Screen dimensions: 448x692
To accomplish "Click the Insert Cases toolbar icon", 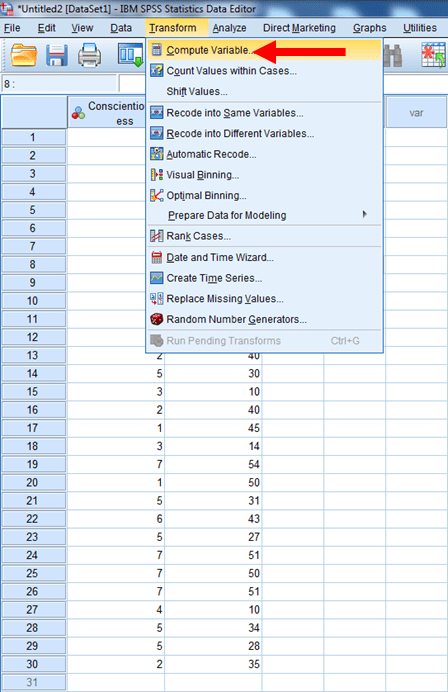I will pos(433,55).
